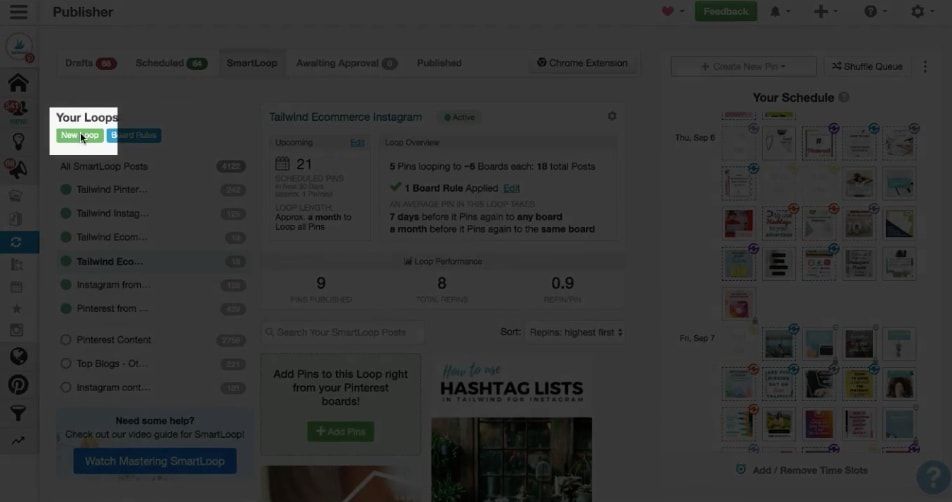Click the account avatar logo
Viewport: 952px width, 502px height.
pyautogui.click(x=19, y=47)
